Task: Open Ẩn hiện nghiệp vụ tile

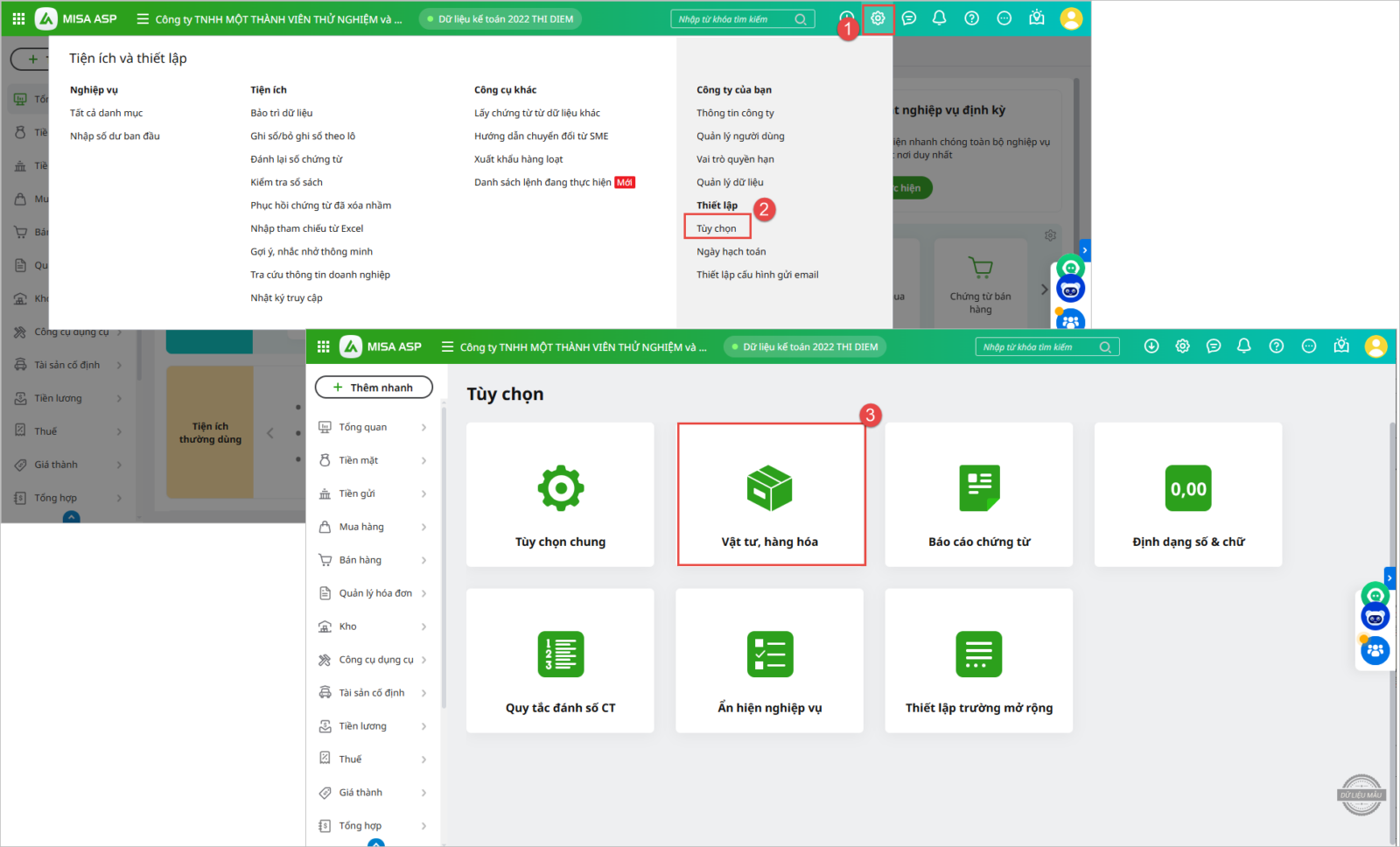Action: point(769,661)
